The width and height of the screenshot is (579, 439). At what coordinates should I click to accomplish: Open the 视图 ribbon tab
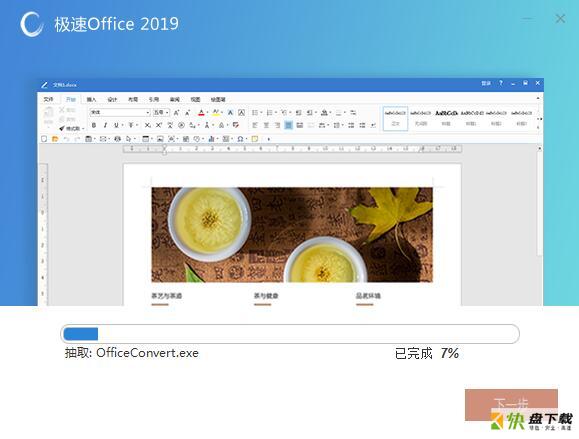pos(195,99)
